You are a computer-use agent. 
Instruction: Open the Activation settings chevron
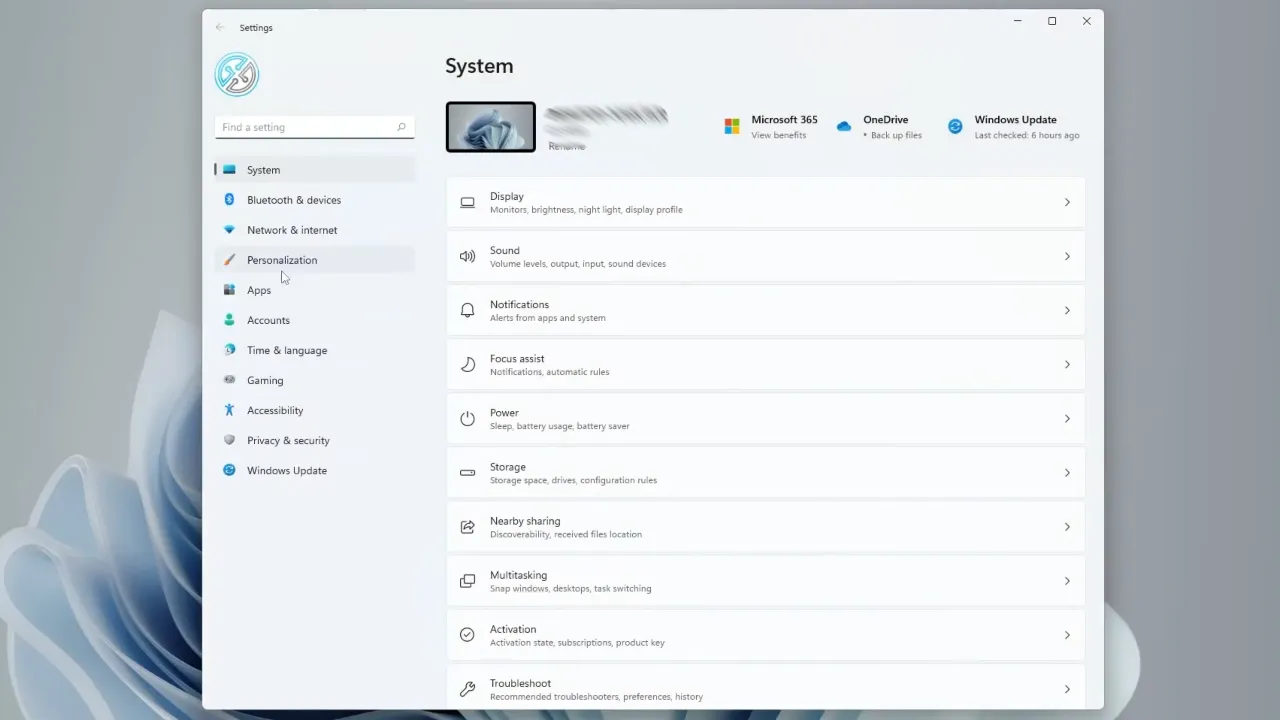(1067, 634)
